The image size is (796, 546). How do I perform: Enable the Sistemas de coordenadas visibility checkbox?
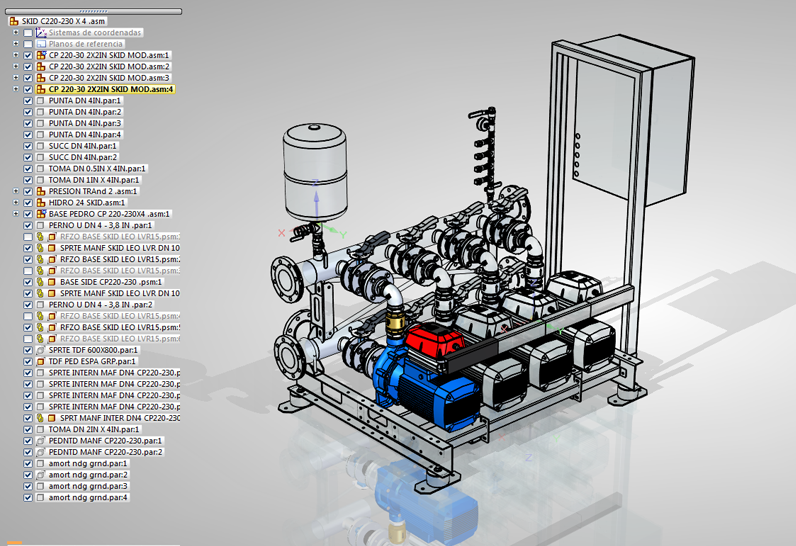coord(28,33)
